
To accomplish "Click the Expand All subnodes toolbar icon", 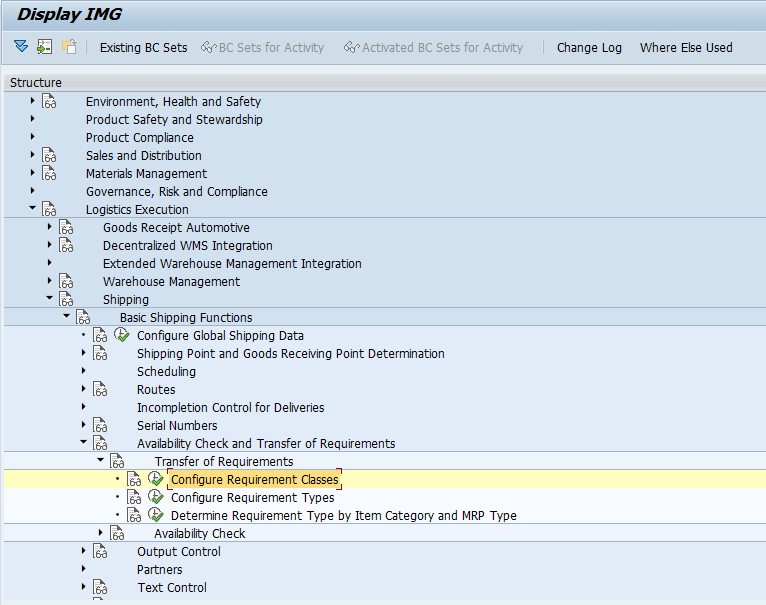I will (21, 47).
